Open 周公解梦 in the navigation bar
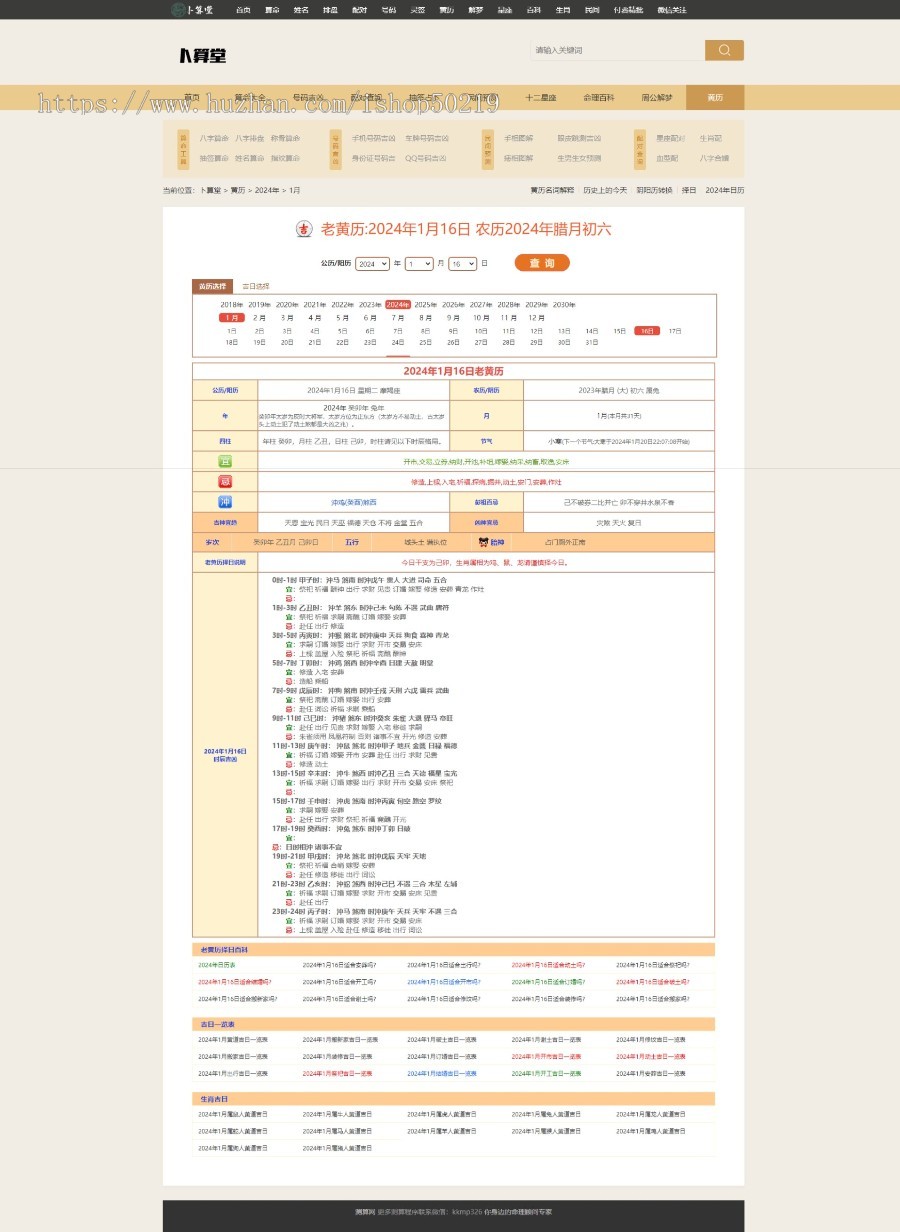This screenshot has height=1232, width=900. click(657, 98)
